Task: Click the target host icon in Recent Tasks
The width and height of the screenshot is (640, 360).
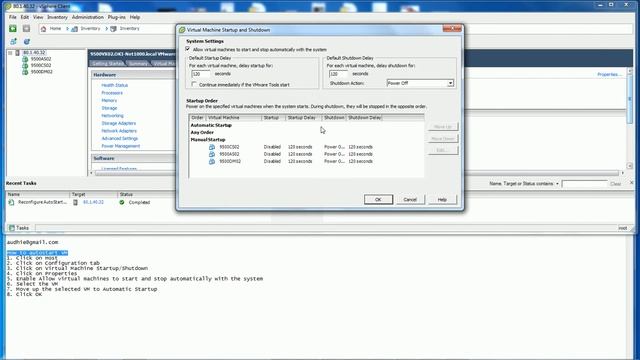Action: point(76,202)
